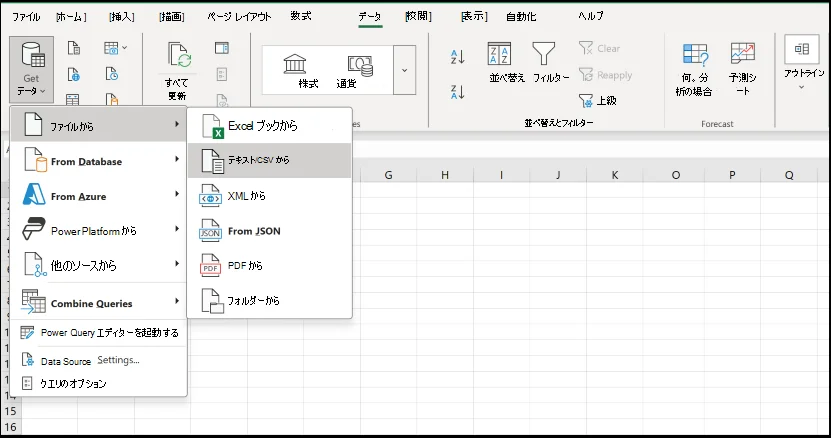Expand the PowerPlatform から submenu
Image resolution: width=831 pixels, height=438 pixels.
99,230
